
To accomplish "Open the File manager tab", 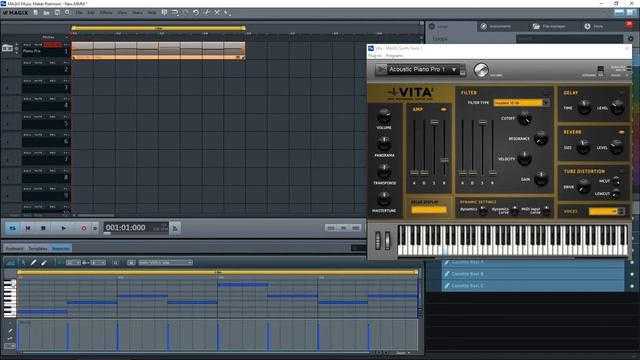I will [x=554, y=26].
